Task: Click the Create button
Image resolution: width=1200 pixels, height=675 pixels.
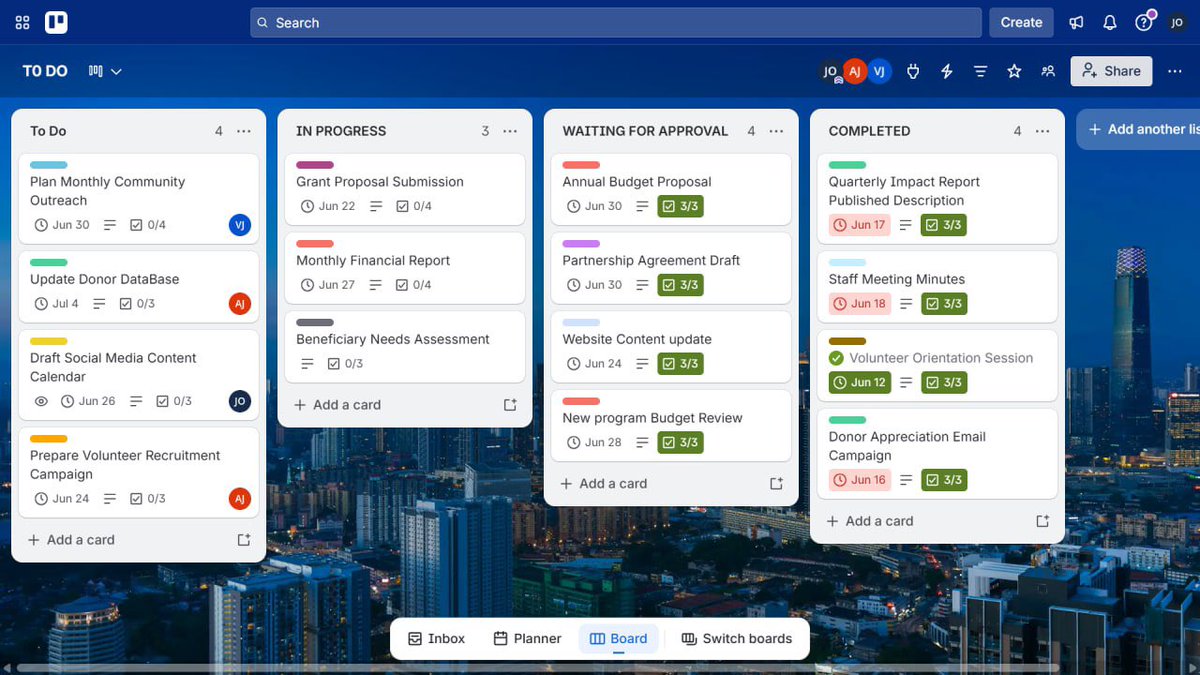Action: (x=1021, y=22)
